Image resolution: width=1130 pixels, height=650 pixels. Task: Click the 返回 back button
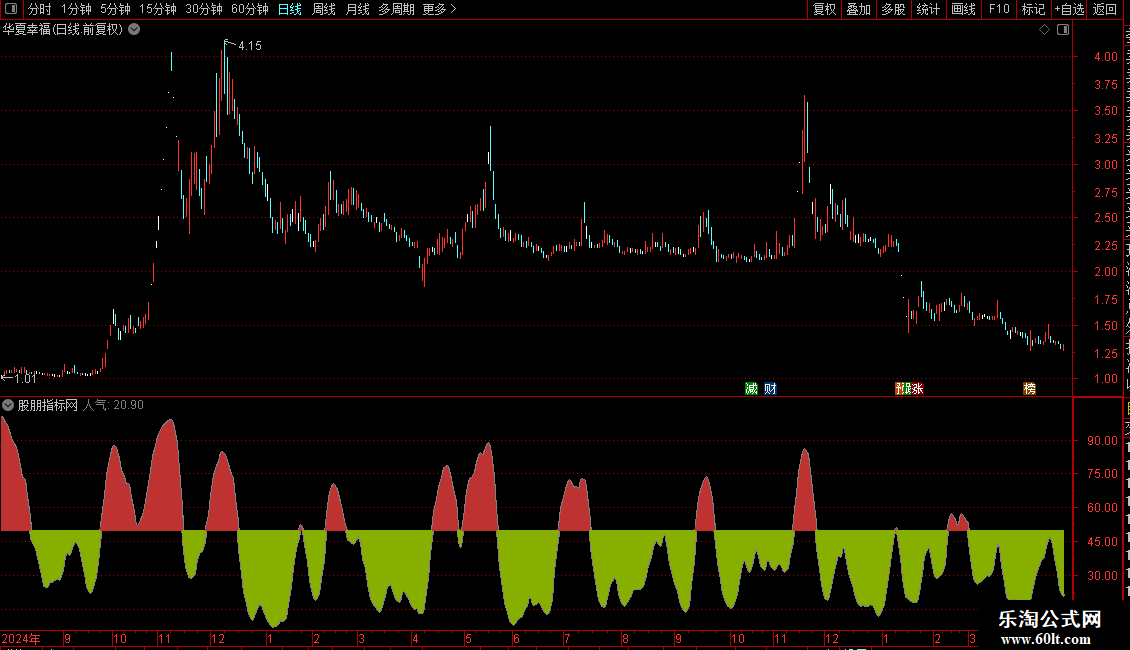click(x=1105, y=9)
